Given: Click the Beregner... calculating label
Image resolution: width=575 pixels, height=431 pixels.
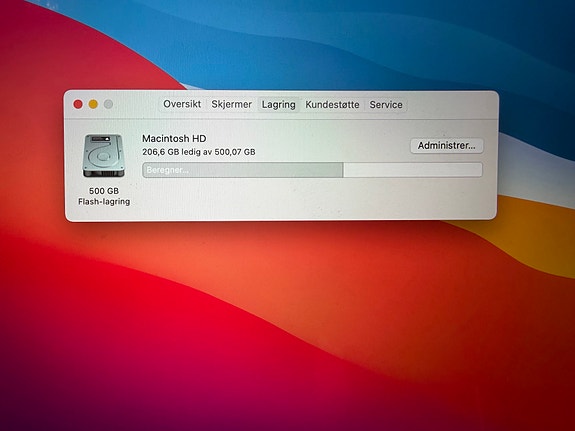Looking at the screenshot, I should 168,170.
